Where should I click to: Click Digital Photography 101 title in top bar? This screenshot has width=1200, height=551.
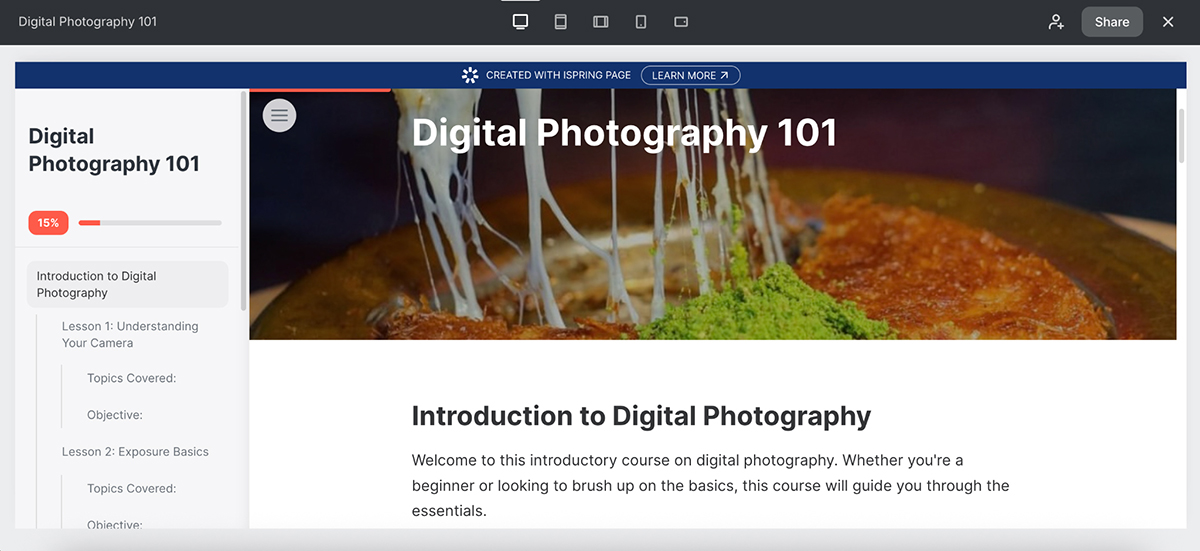tap(87, 22)
